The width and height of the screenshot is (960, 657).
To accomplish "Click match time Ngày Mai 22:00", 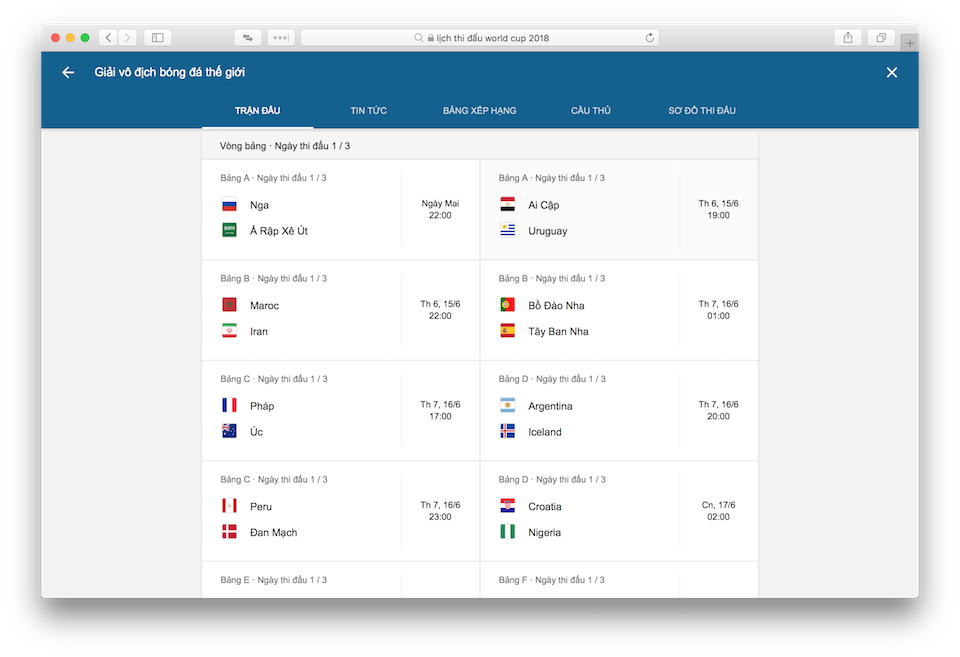I will (x=440, y=209).
